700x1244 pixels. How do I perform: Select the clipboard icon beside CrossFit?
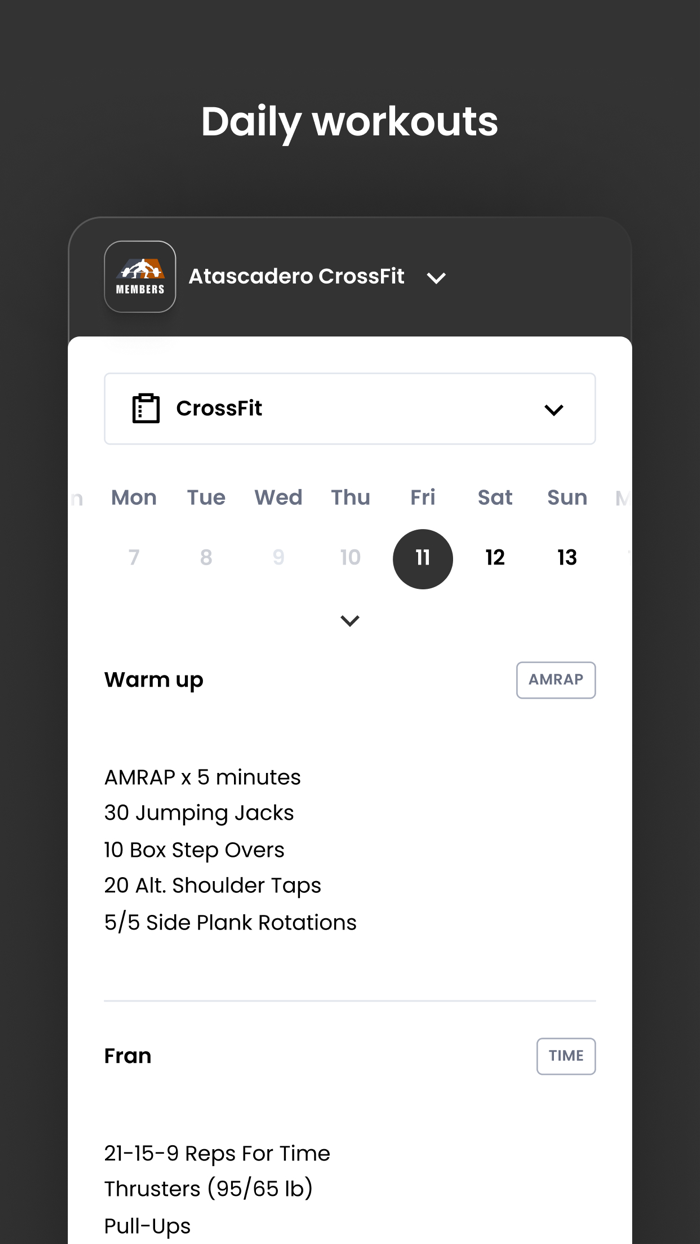(x=145, y=408)
